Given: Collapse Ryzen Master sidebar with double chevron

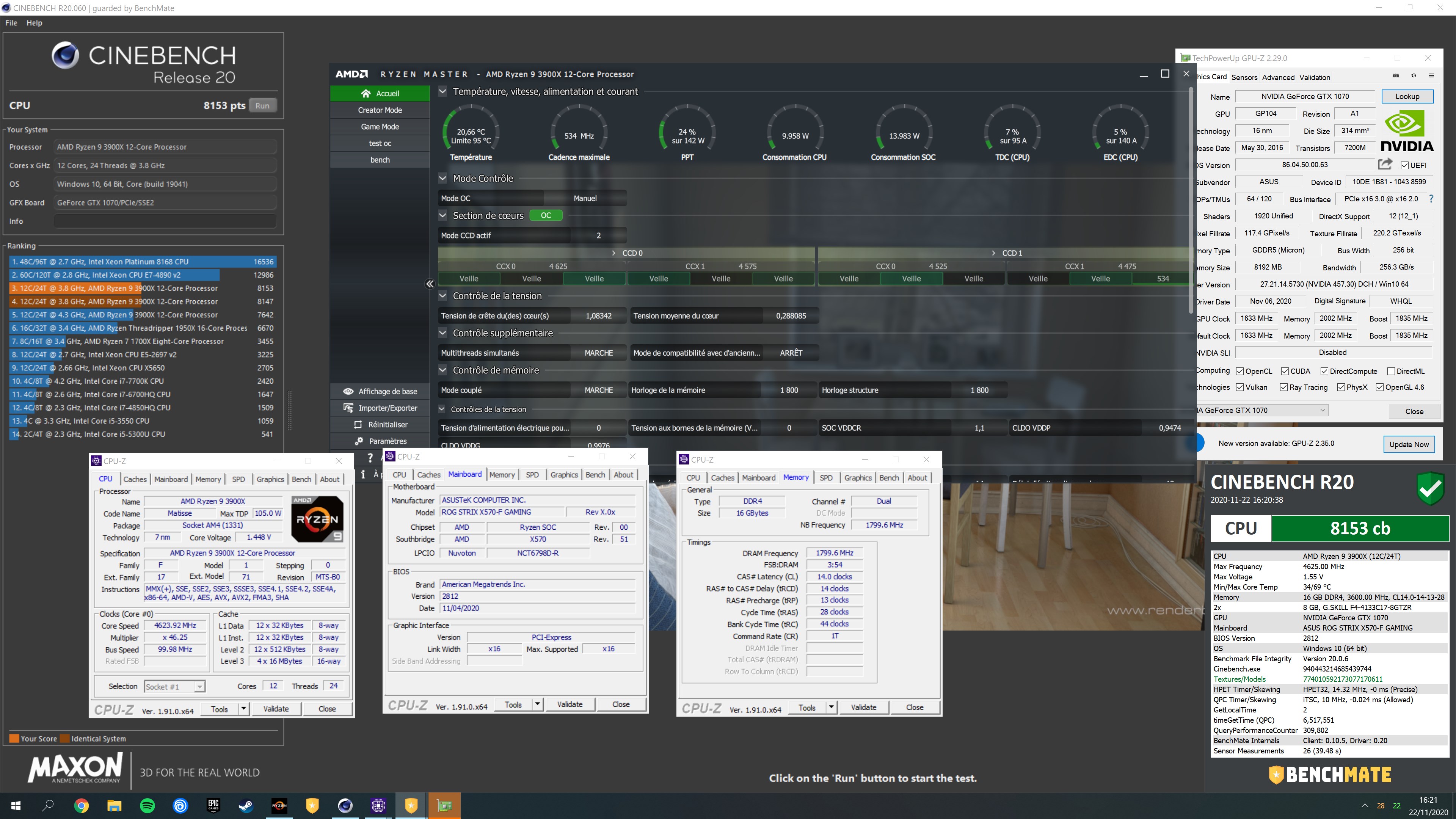Looking at the screenshot, I should 430,284.
